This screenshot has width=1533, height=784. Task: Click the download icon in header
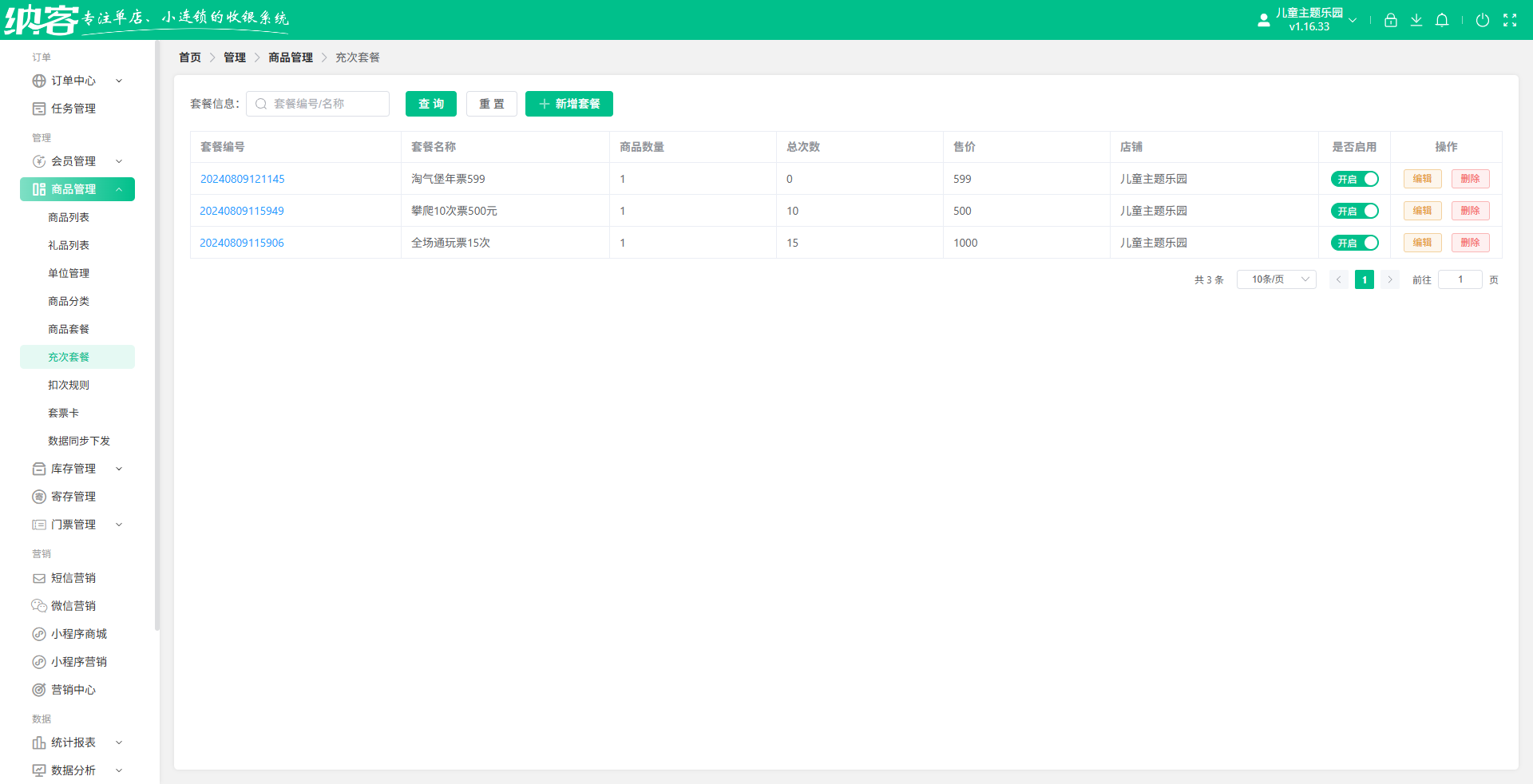(1416, 20)
